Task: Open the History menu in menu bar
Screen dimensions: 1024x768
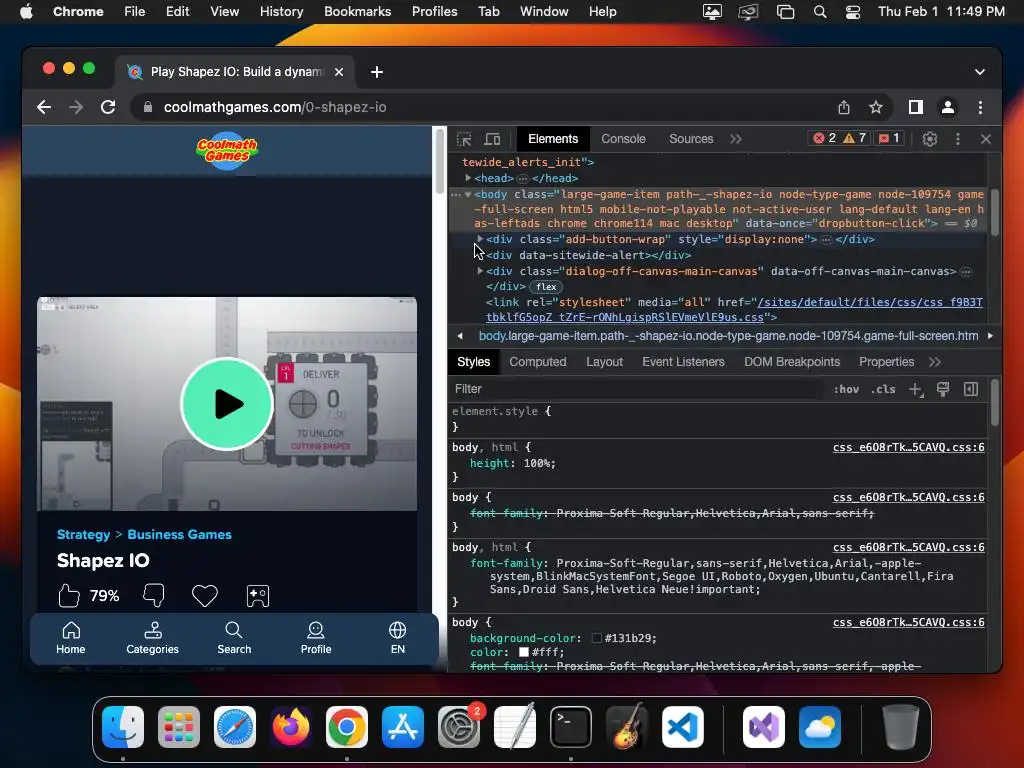Action: coord(281,12)
